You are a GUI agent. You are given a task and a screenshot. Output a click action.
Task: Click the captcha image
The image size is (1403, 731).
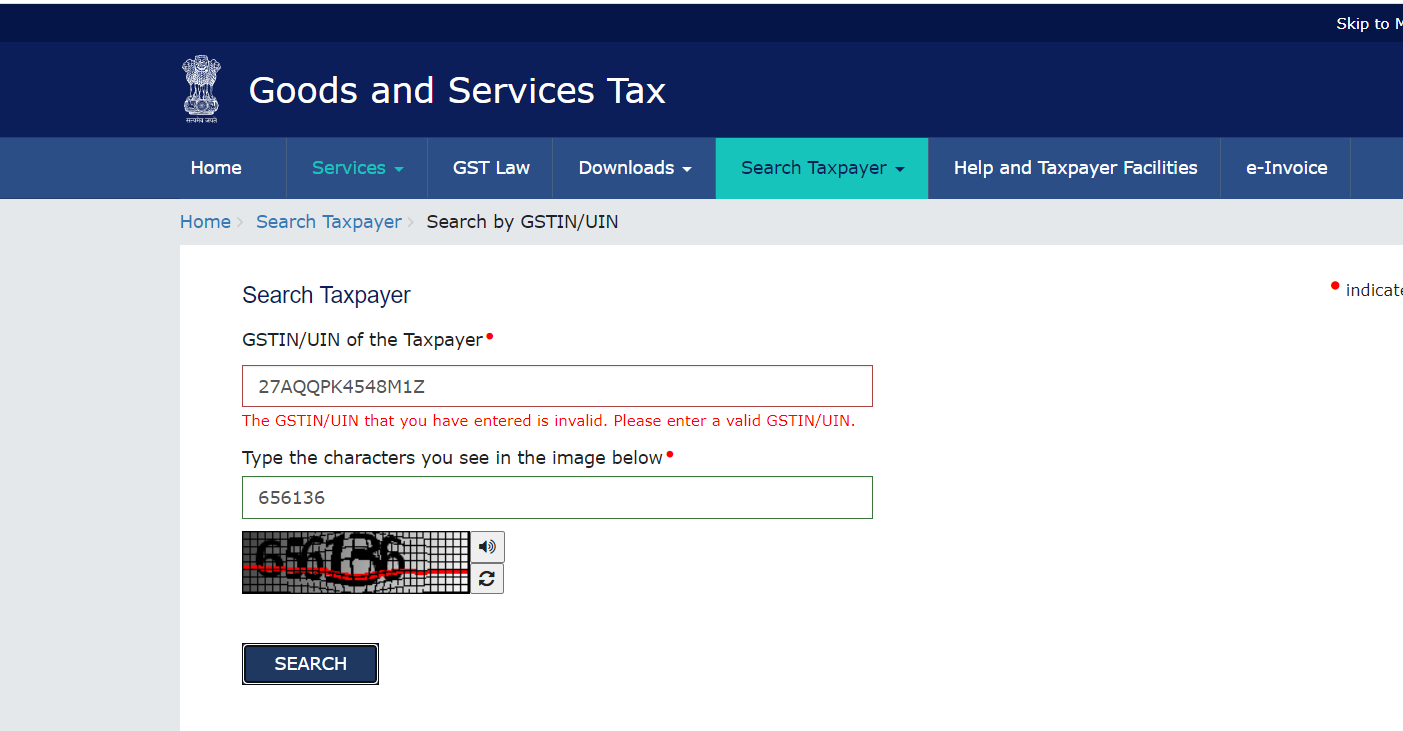coord(355,562)
